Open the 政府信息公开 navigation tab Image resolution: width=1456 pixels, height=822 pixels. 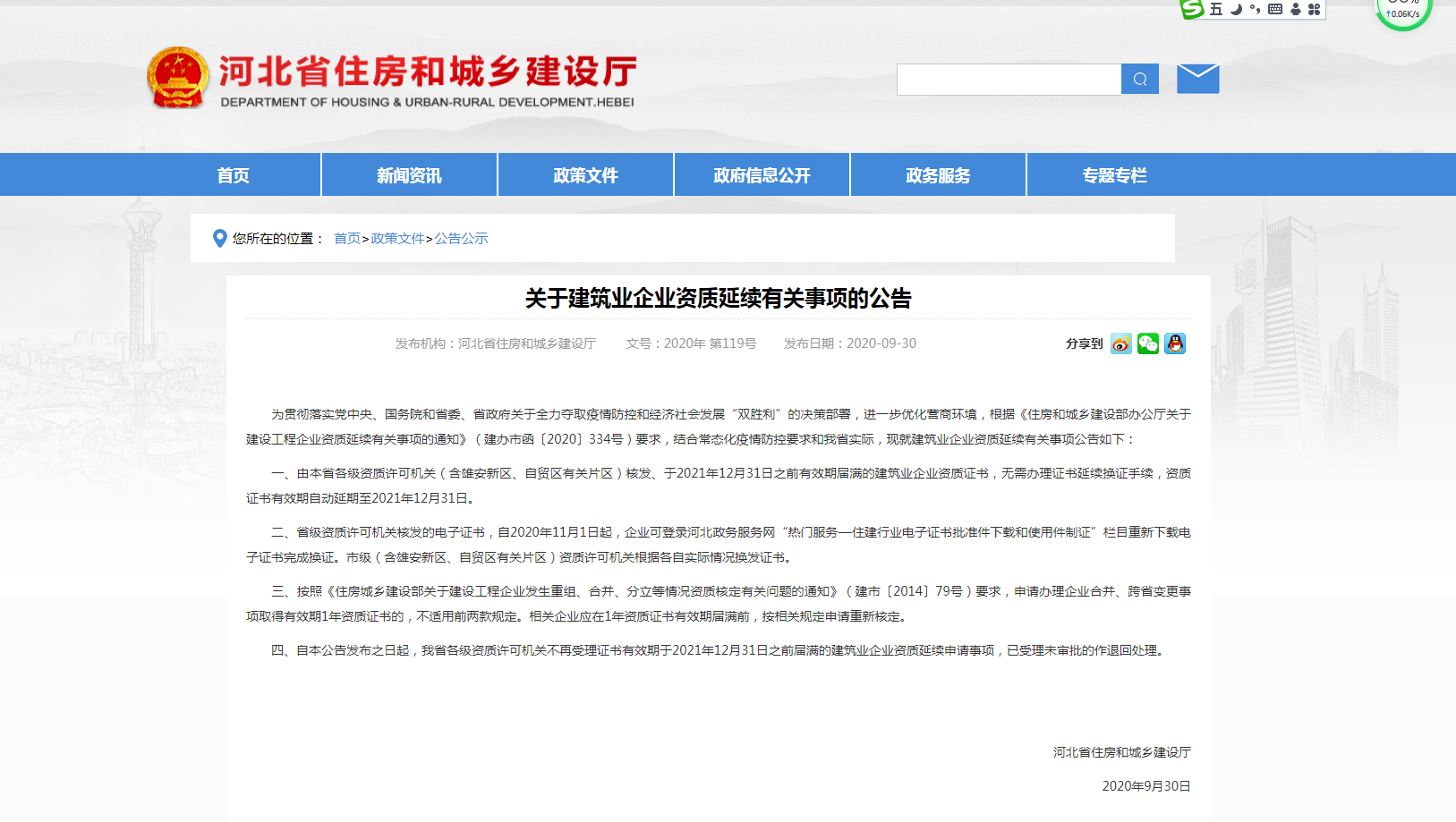tap(762, 175)
